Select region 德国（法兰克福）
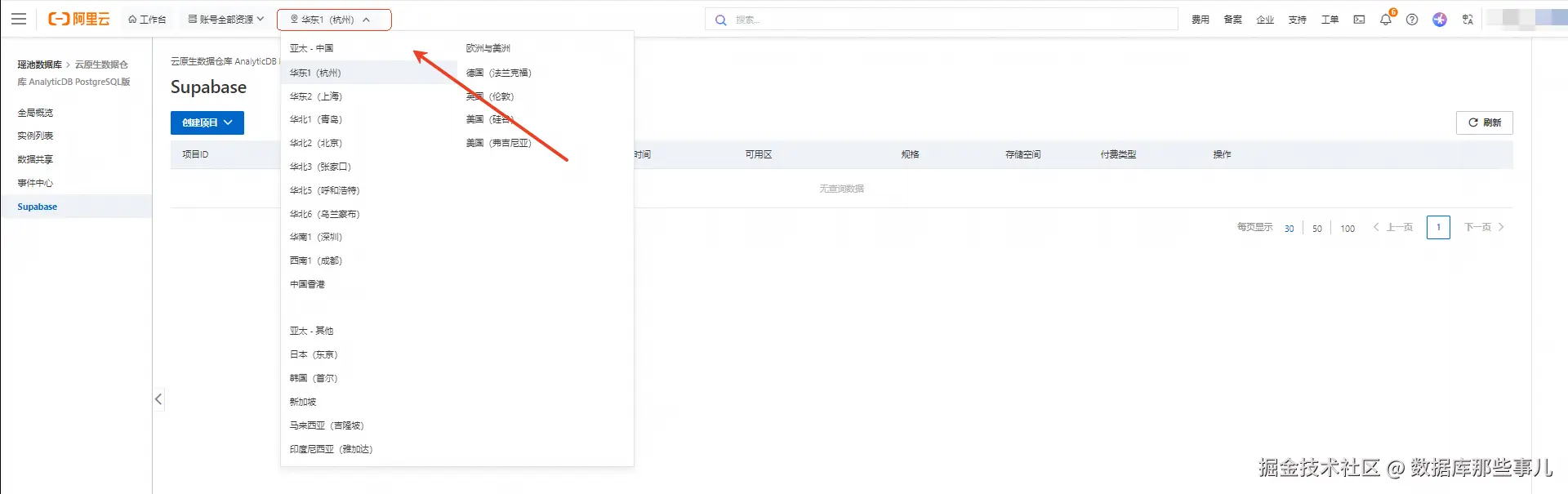Viewport: 1568px width, 494px height. [499, 73]
